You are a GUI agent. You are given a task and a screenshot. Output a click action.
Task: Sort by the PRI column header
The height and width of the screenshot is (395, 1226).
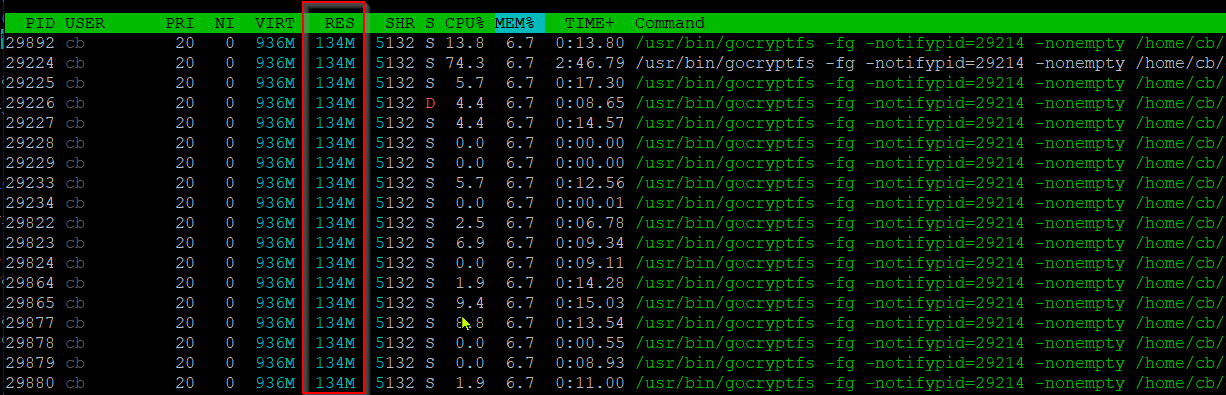(180, 23)
